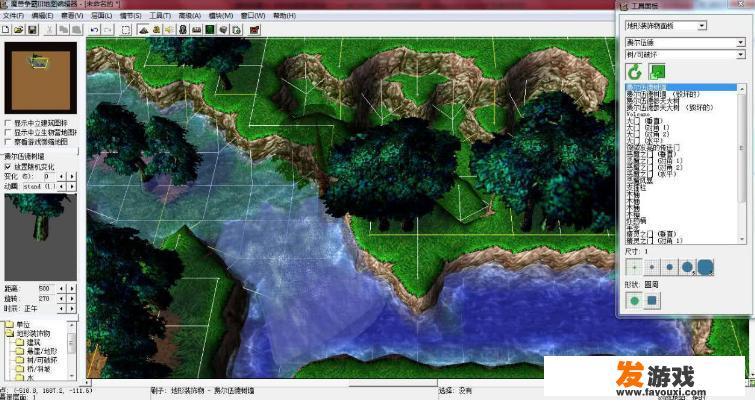
Task: Select 桥/斜坡 subfolder in tree
Action: pos(38,369)
